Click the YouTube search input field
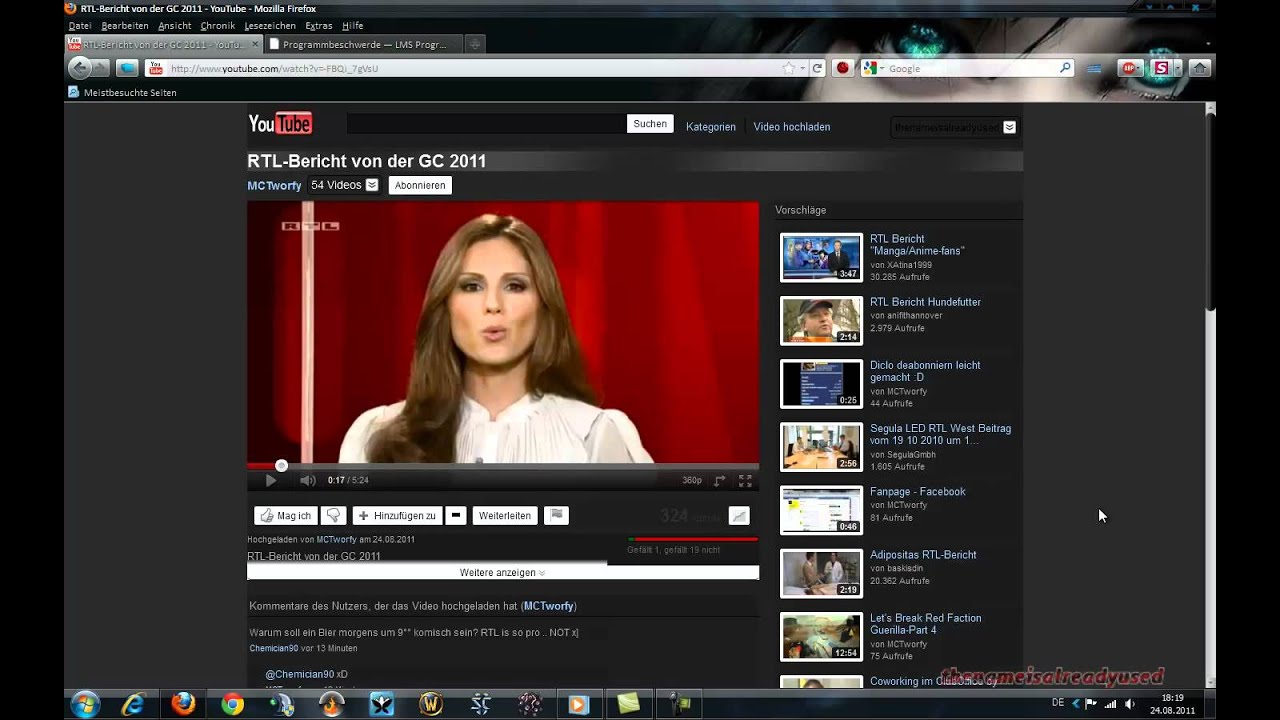Image resolution: width=1280 pixels, height=720 pixels. [486, 124]
